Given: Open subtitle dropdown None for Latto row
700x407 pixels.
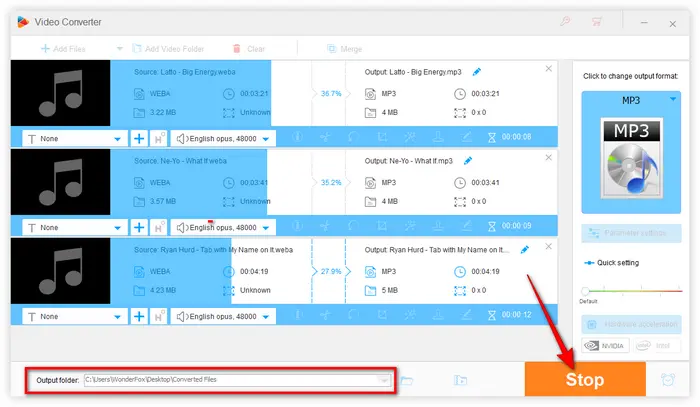Looking at the screenshot, I should pyautogui.click(x=75, y=139).
